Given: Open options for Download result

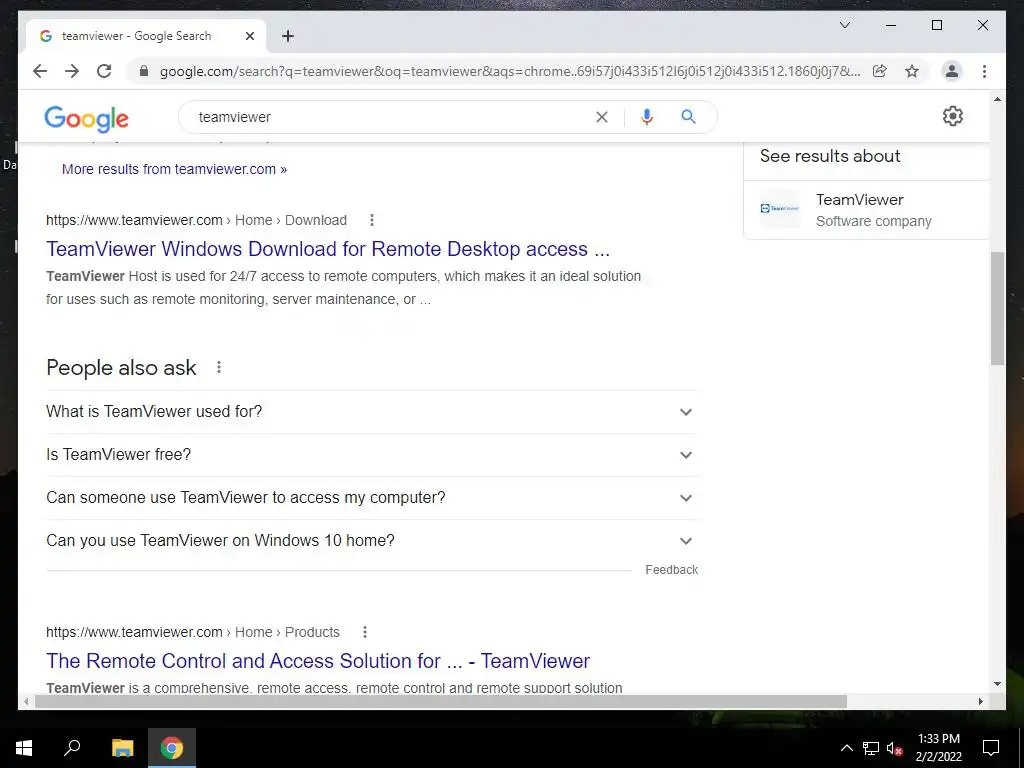Looking at the screenshot, I should [372, 220].
